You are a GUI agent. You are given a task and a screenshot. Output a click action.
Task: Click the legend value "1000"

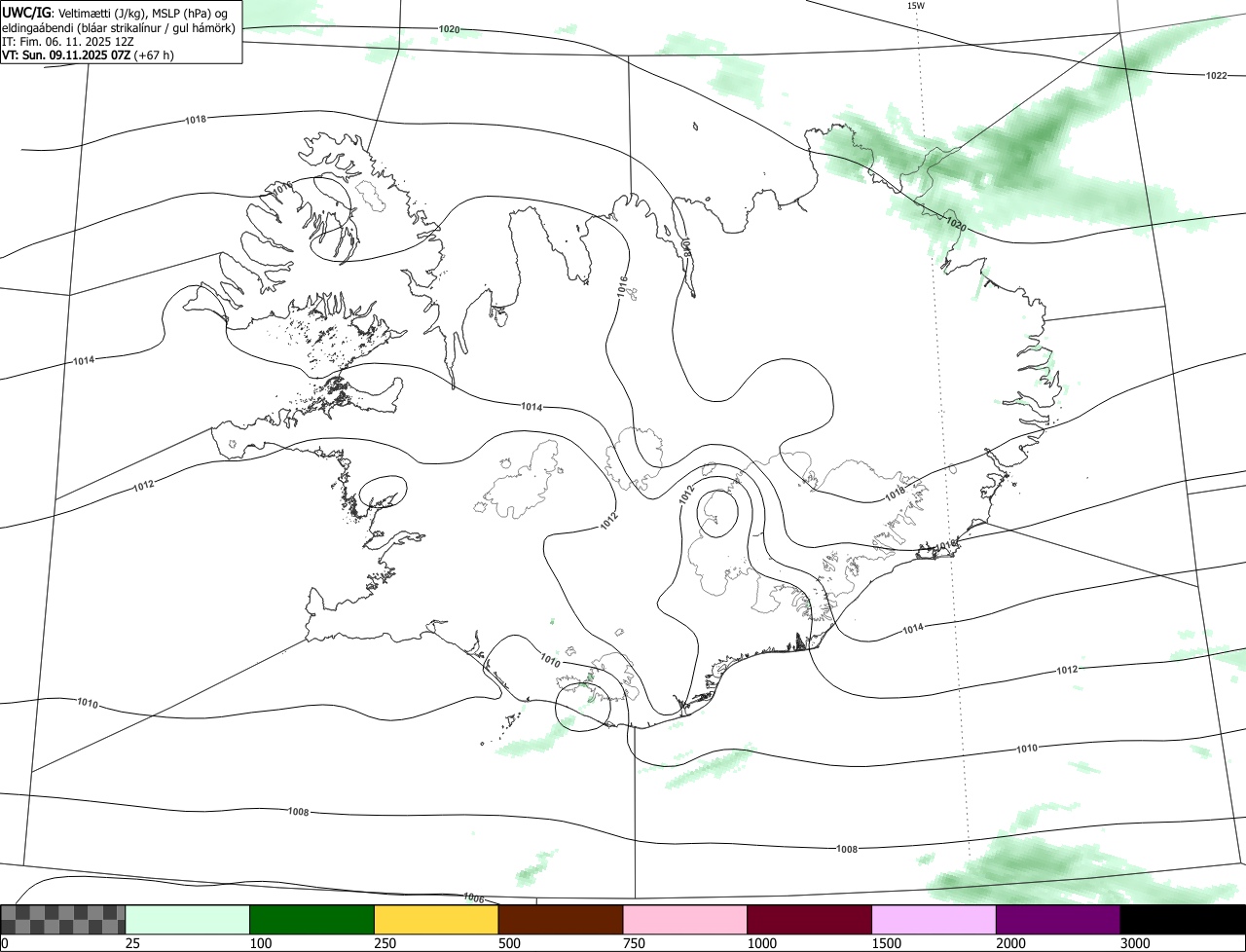761,943
